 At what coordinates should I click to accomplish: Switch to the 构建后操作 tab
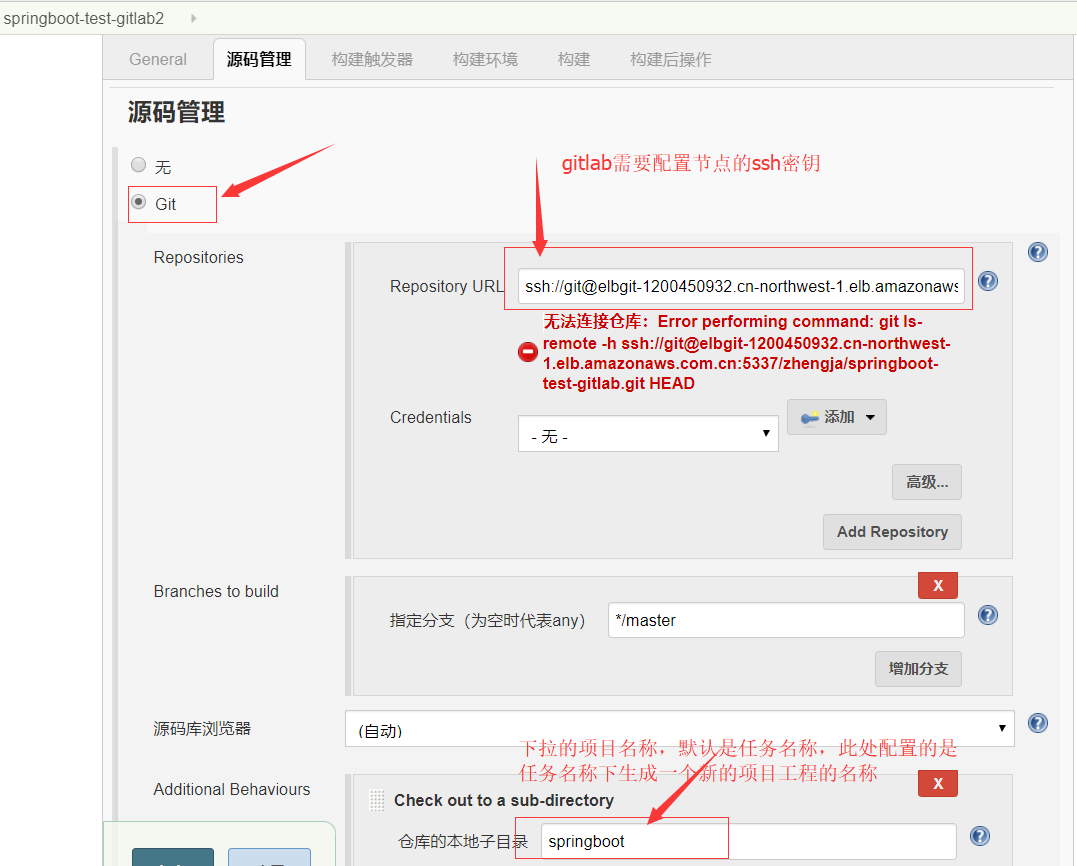(670, 60)
